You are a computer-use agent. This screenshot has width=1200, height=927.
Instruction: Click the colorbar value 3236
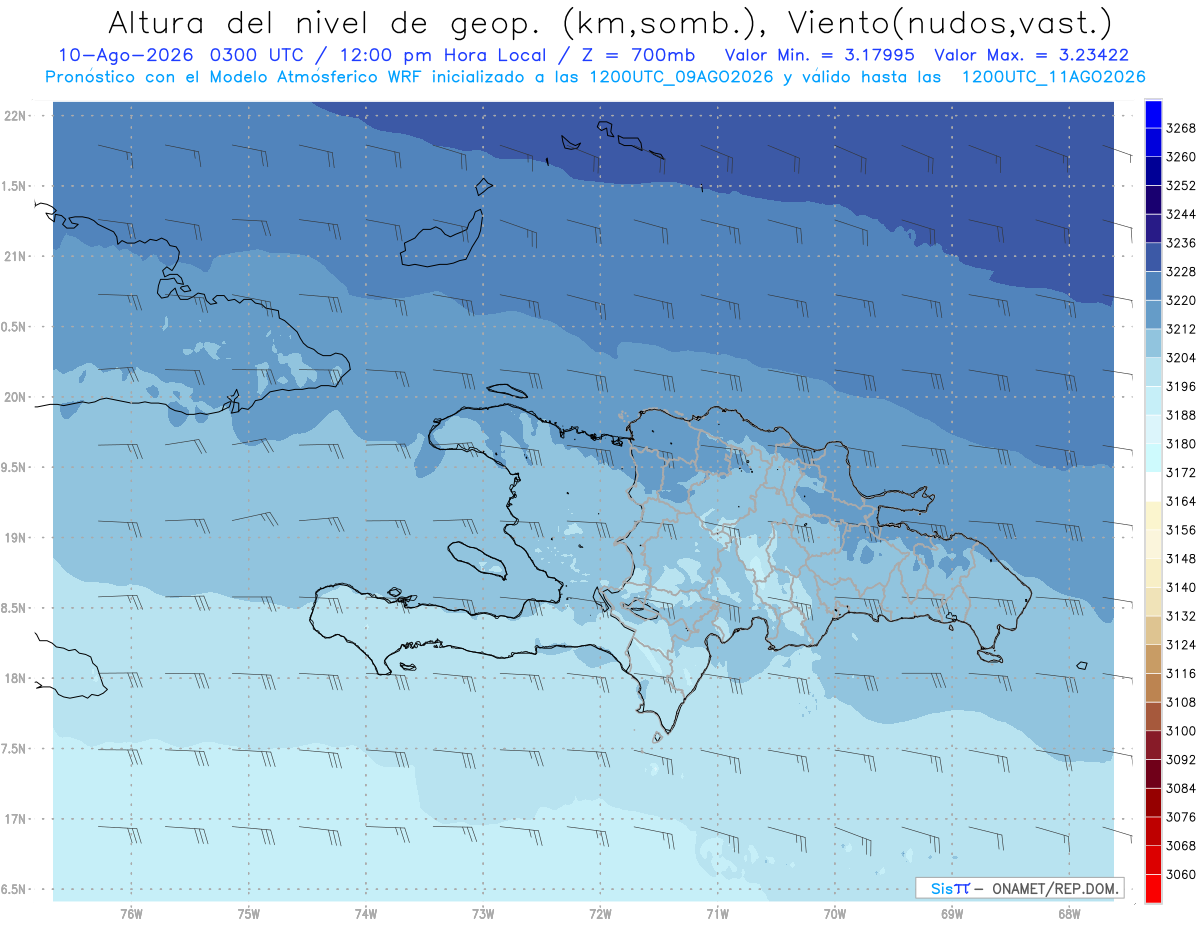1181,243
